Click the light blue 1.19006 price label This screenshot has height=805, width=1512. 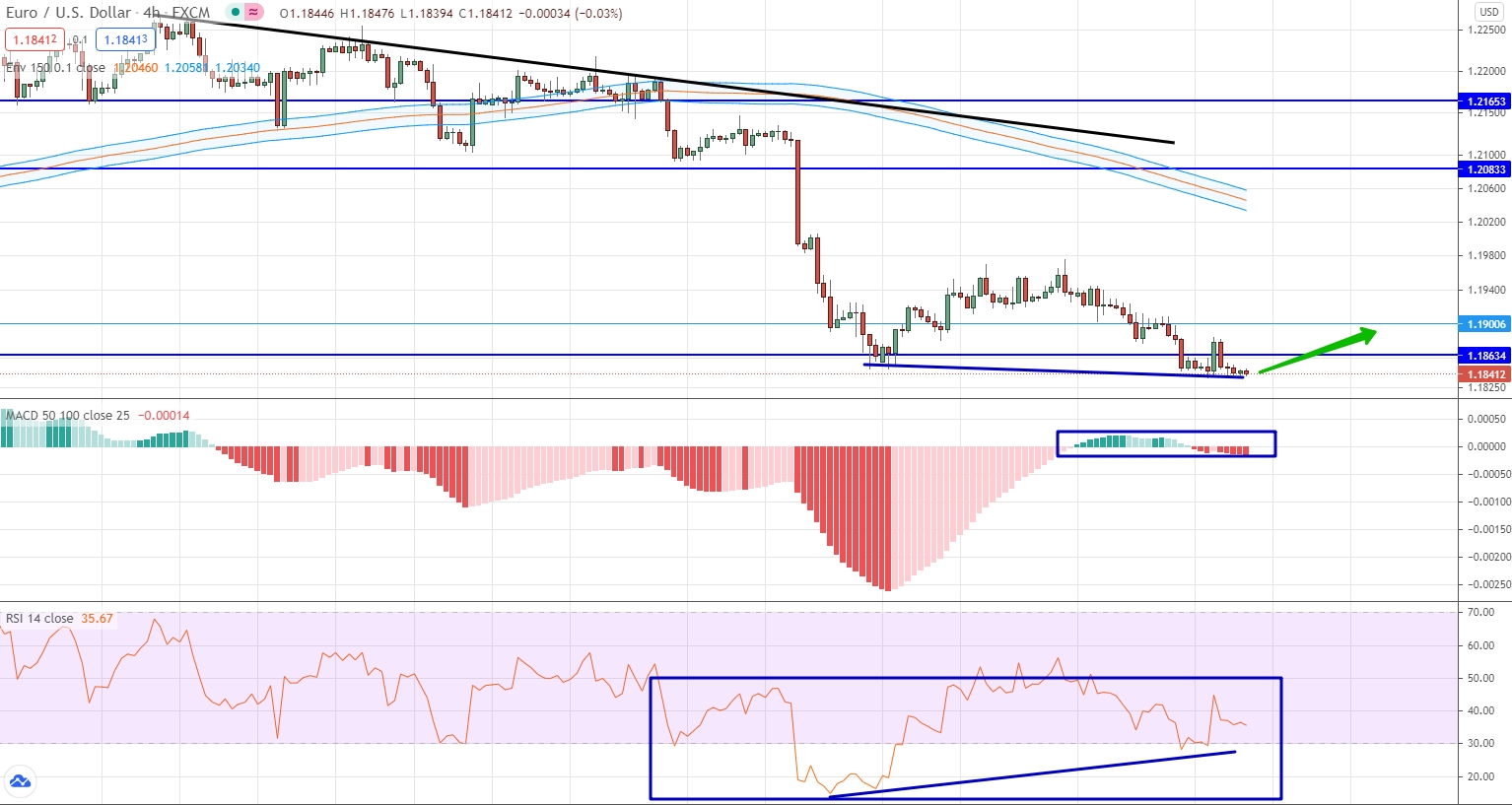point(1486,324)
